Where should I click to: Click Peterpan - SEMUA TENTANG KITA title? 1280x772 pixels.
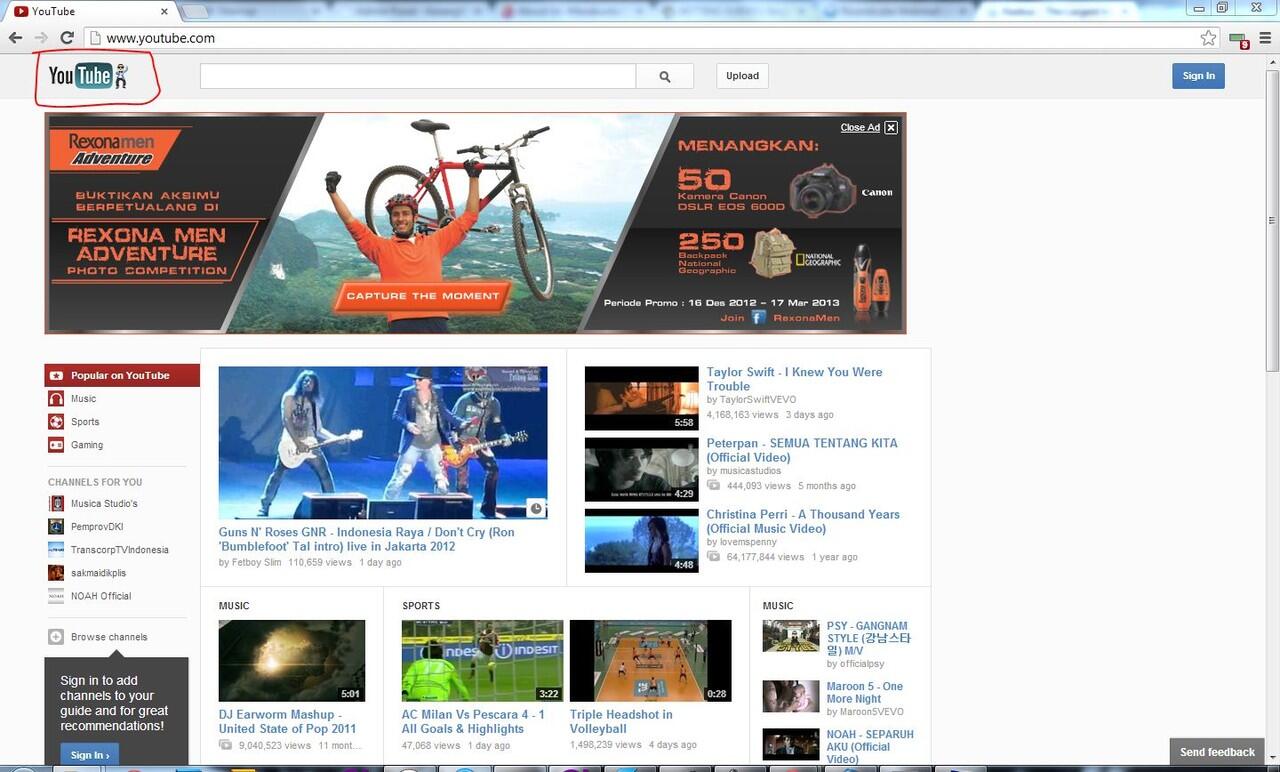[x=802, y=450]
